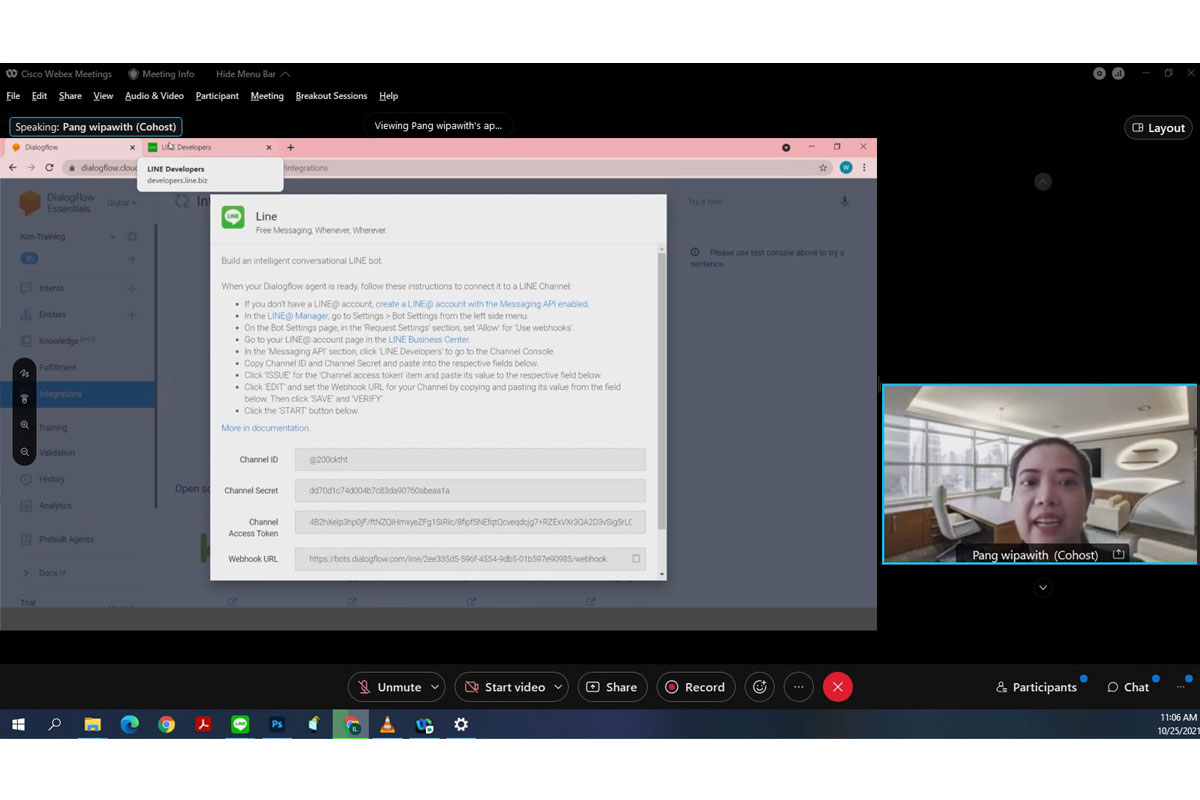Viewport: 1200px width, 800px height.
Task: Open LINE app from the taskbar
Action: 240,725
